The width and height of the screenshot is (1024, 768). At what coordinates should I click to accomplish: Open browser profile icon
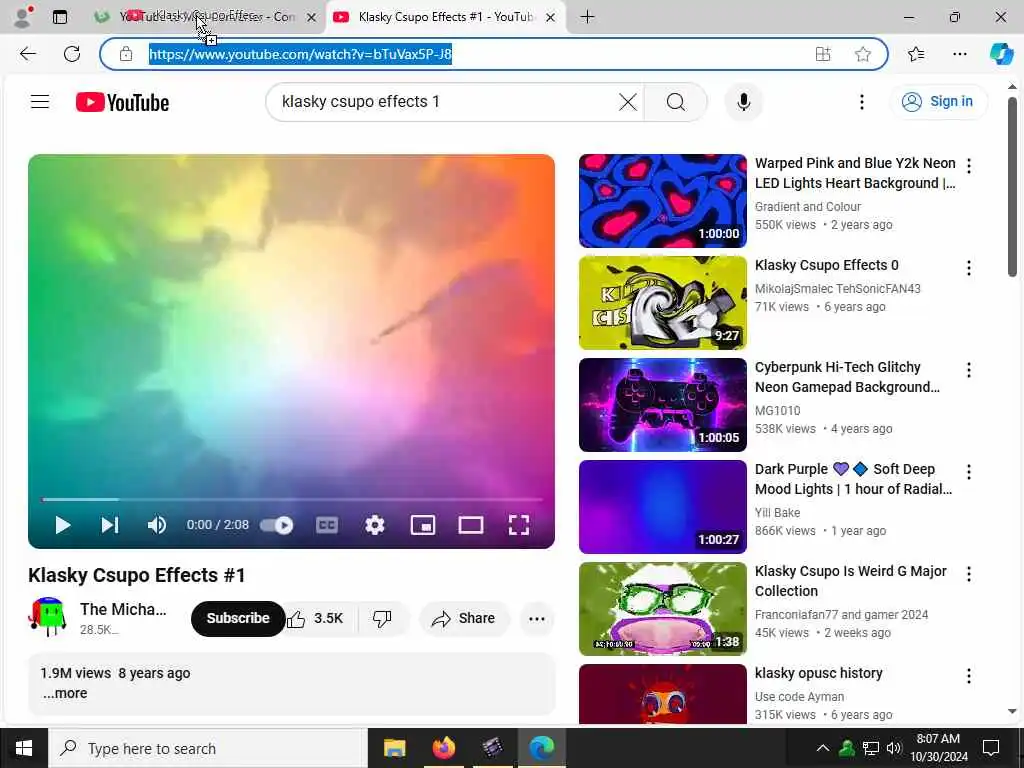pos(23,17)
